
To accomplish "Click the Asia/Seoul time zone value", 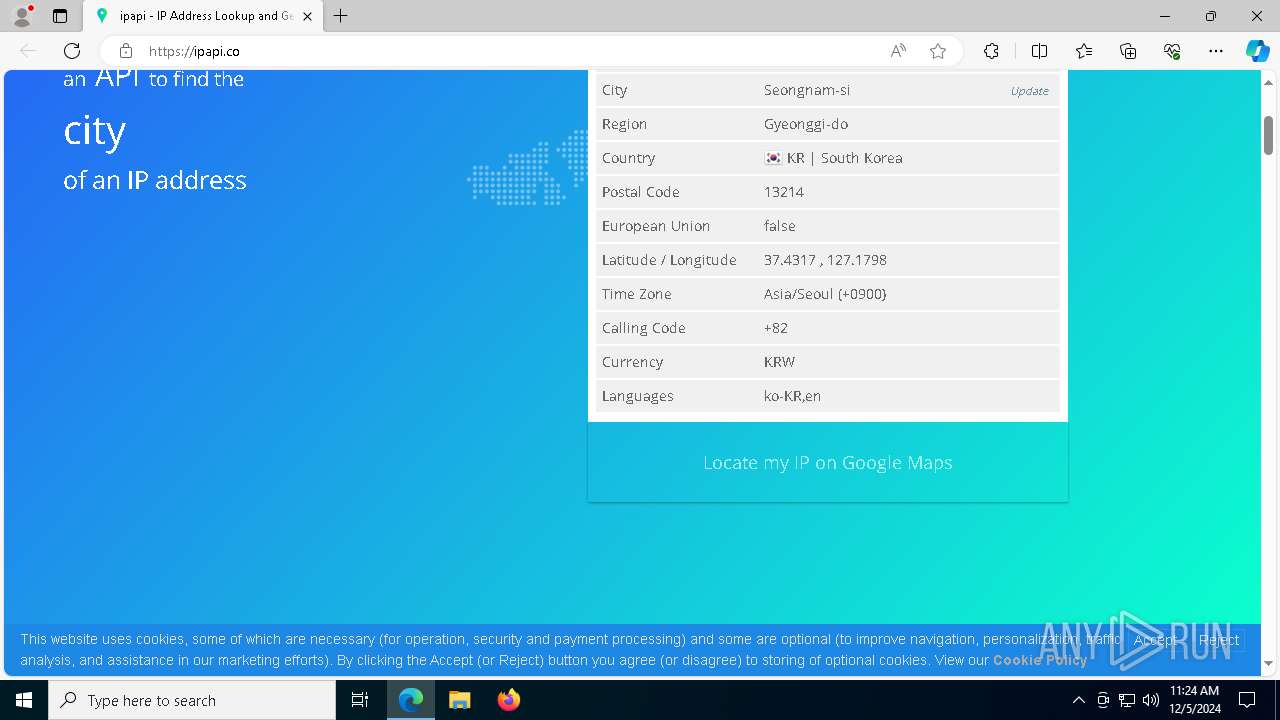I will click(825, 294).
